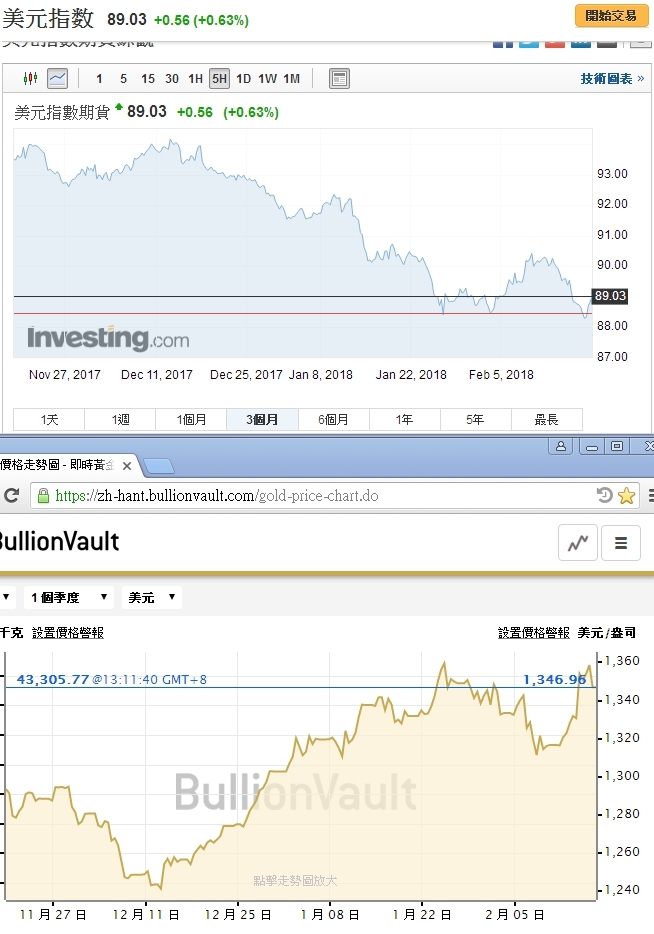Image resolution: width=654 pixels, height=934 pixels.
Task: Select the area line chart icon
Action: point(57,78)
